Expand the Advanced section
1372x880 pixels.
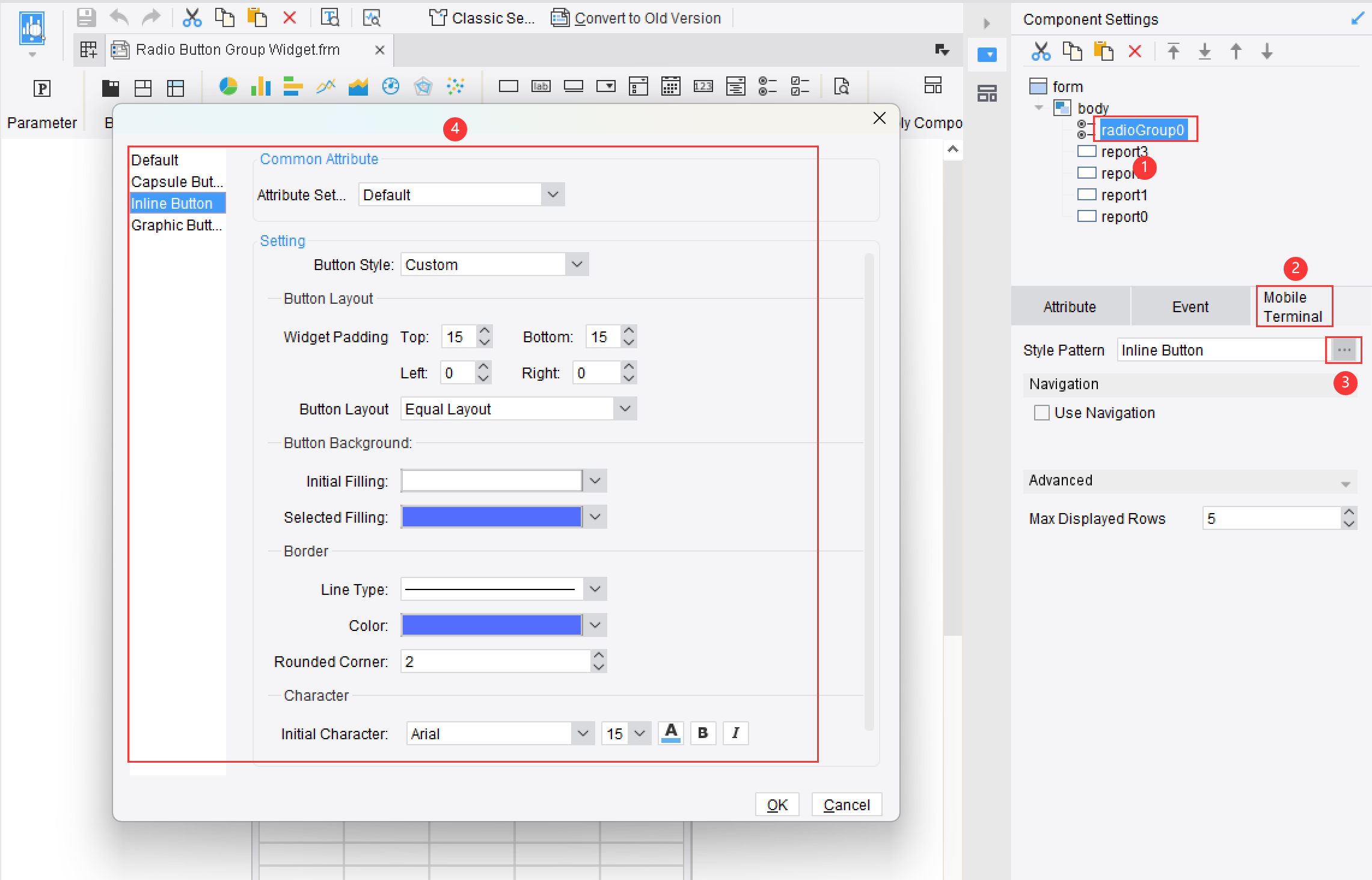point(1346,481)
